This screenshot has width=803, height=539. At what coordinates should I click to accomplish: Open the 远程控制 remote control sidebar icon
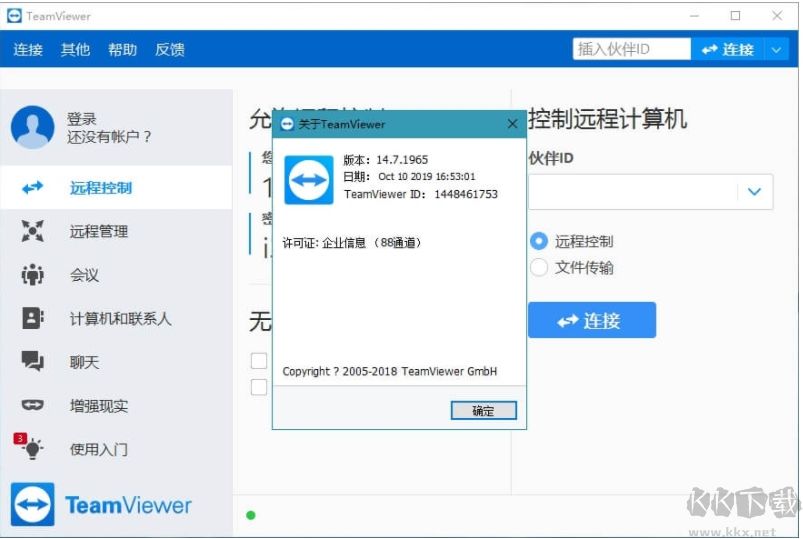click(32, 188)
